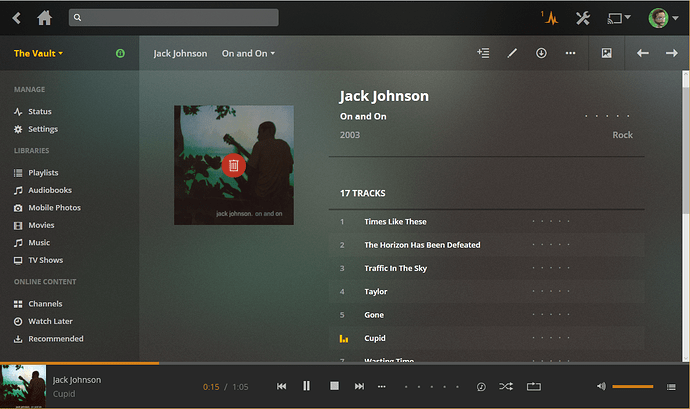Click Cupid title in the player bar
The width and height of the screenshot is (690, 409).
[64, 394]
